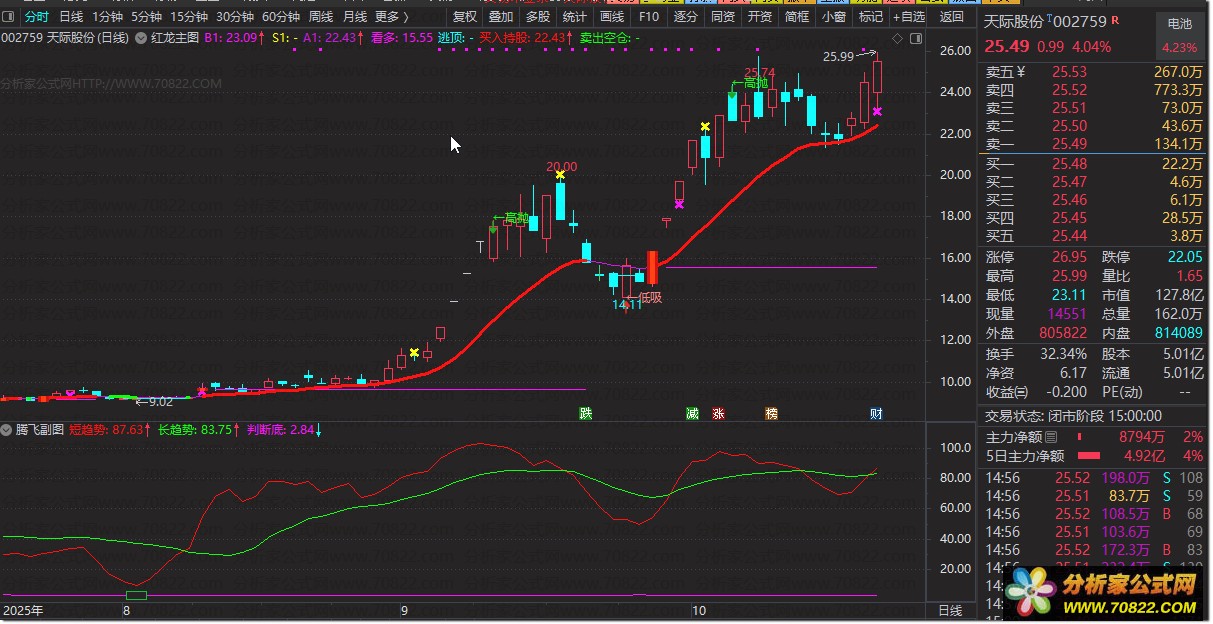Click the 跌 event marker icon
Screen dimensions: 1213x624
[585, 413]
